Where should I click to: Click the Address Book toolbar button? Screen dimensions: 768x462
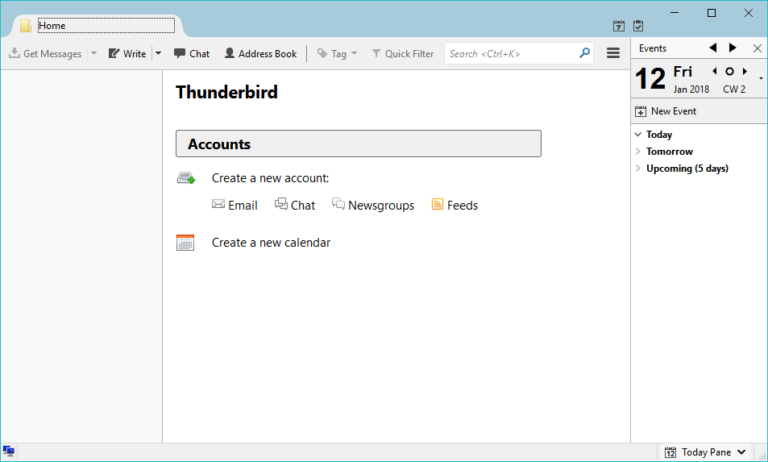tap(260, 54)
